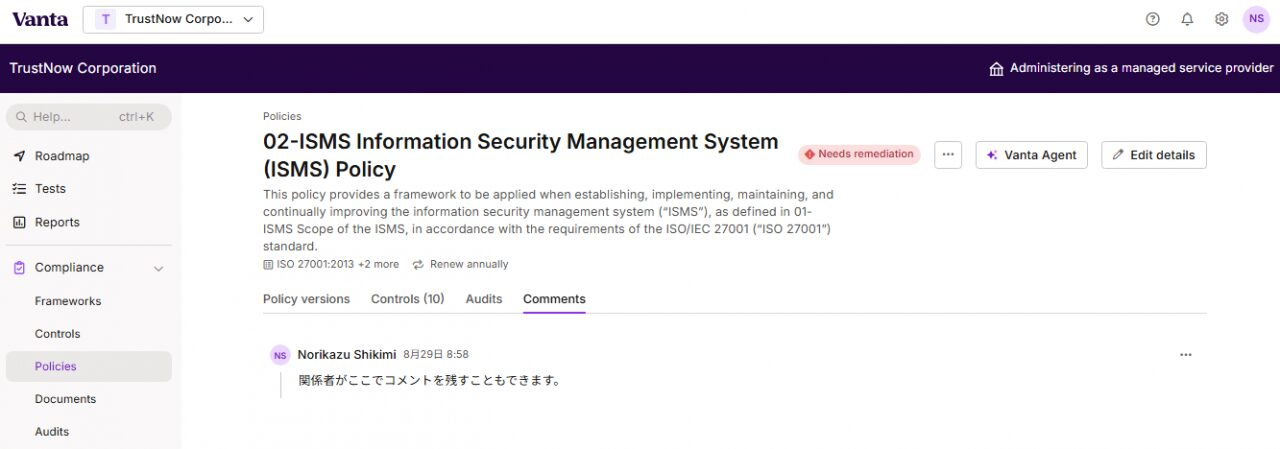Click the Needs remediation status badge
1280x449 pixels.
(859, 154)
